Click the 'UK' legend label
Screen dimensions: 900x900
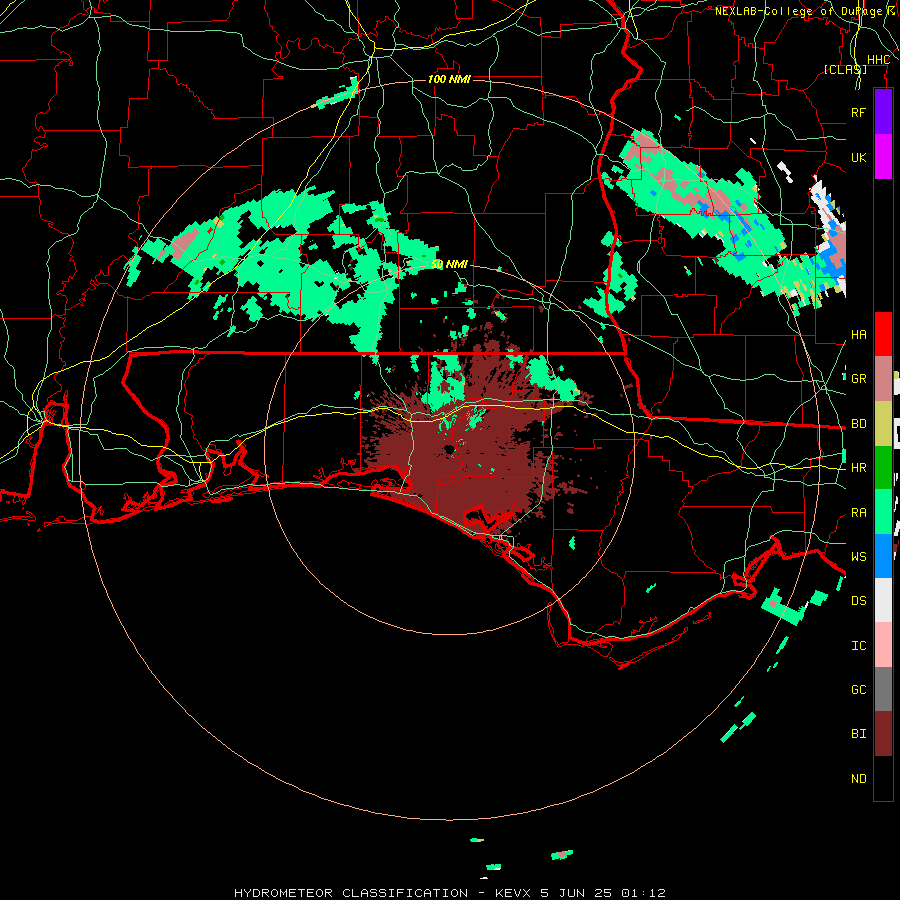(858, 157)
